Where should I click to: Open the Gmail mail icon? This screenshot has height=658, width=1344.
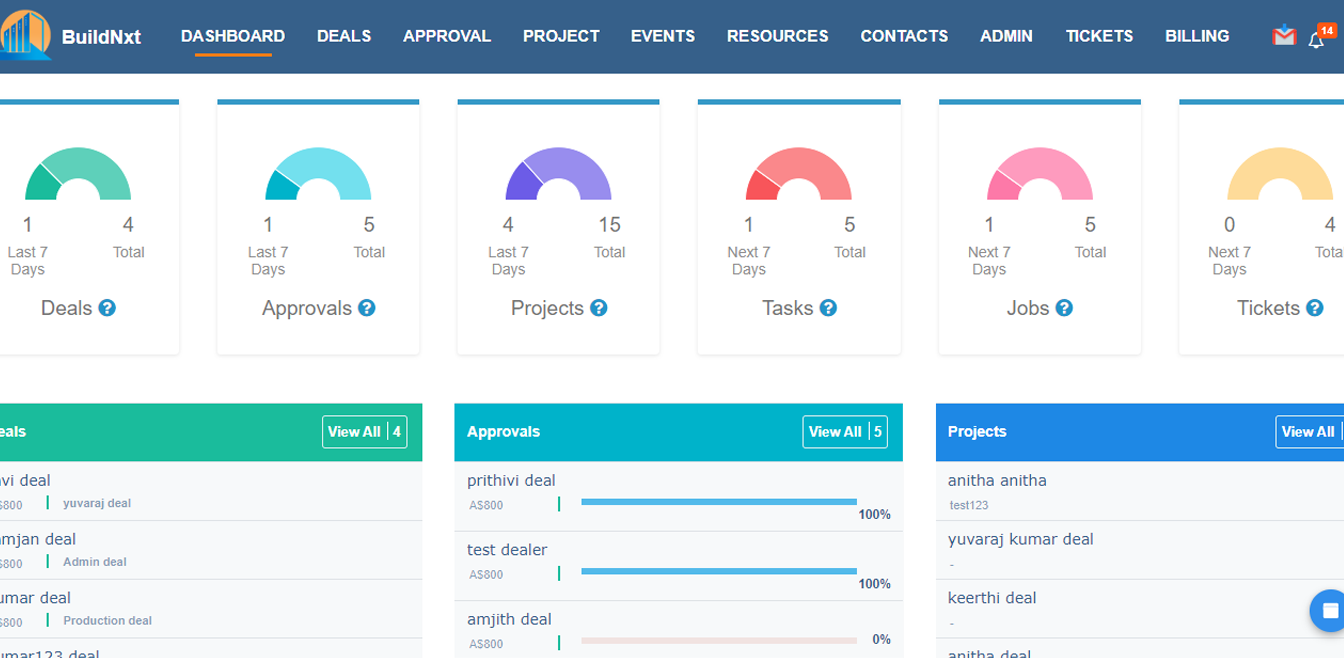click(1284, 35)
